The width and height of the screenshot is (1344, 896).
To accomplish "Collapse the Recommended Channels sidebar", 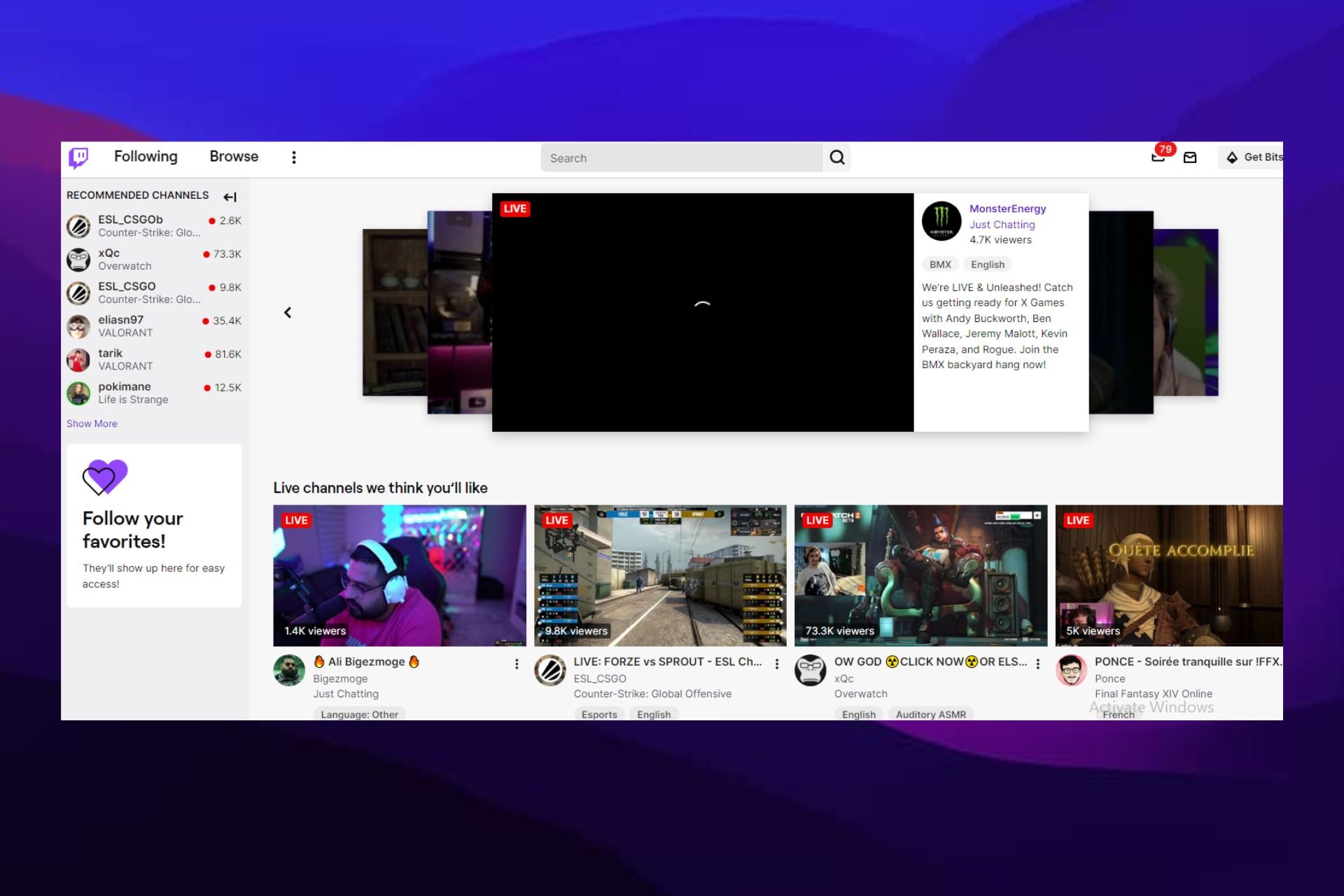I will coord(230,197).
